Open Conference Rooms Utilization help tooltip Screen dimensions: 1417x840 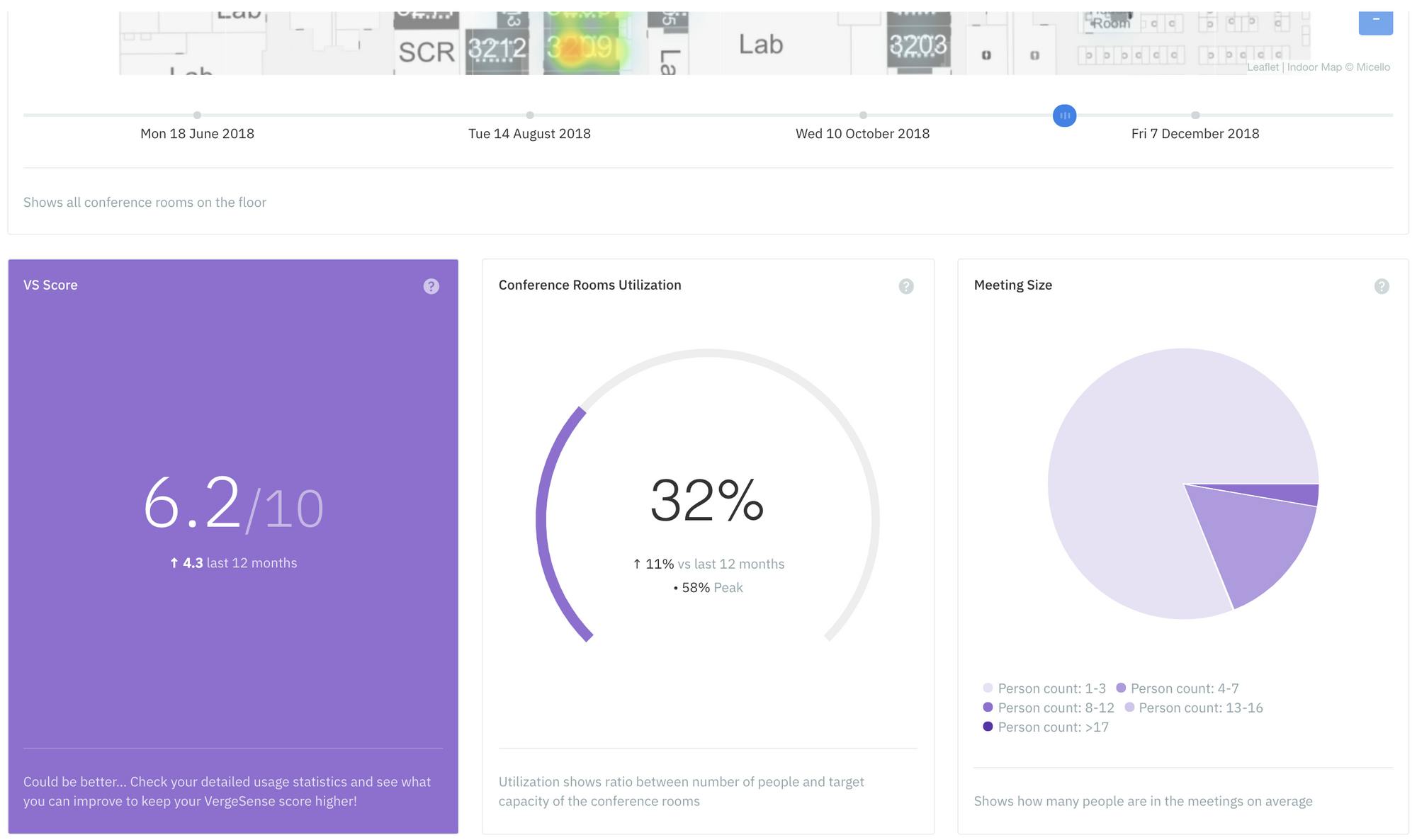tap(905, 286)
